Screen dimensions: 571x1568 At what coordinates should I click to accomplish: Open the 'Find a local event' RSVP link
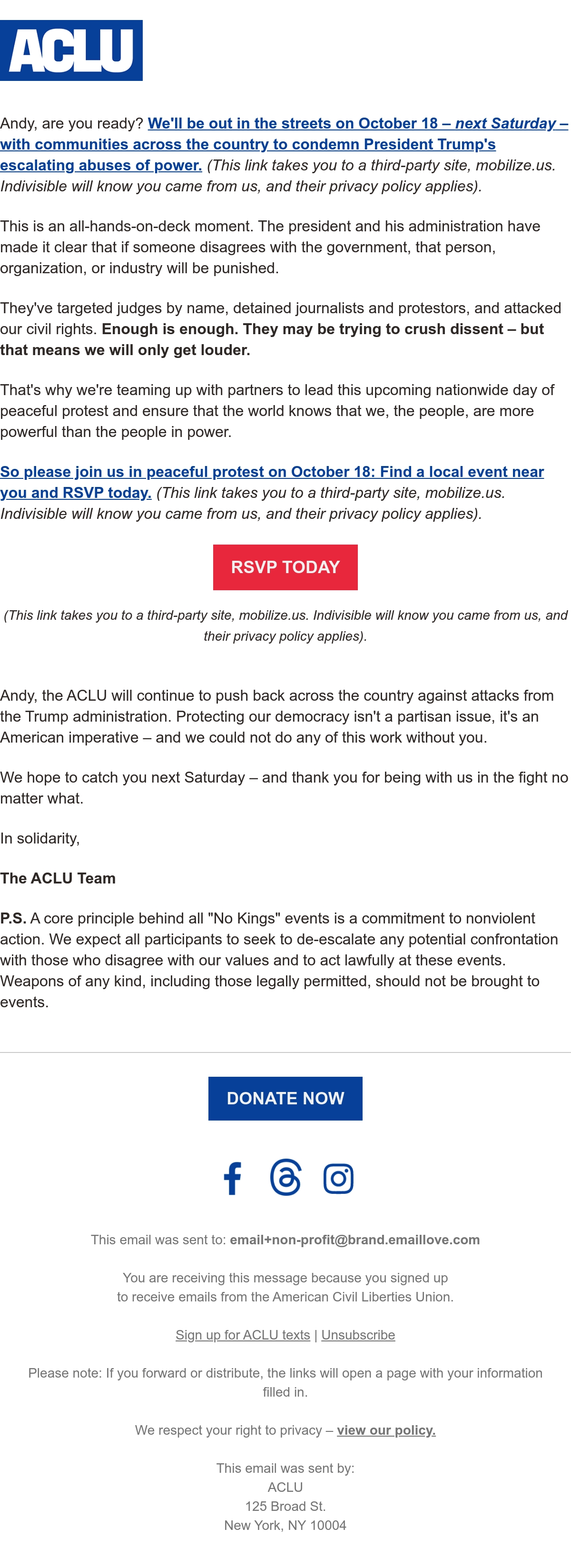coord(272,482)
